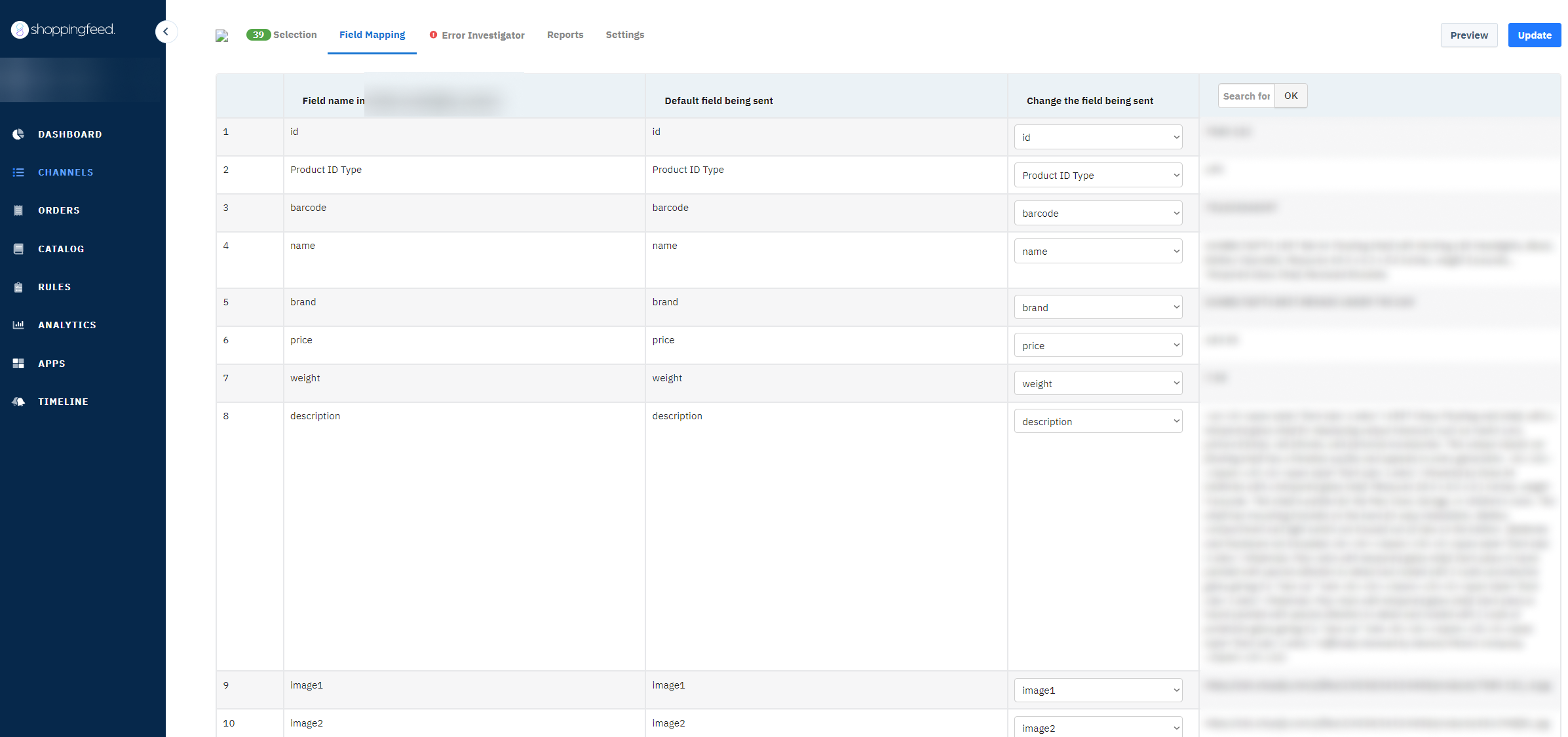The width and height of the screenshot is (1568, 737).
Task: Expand the brand field dropdown
Action: point(1098,307)
